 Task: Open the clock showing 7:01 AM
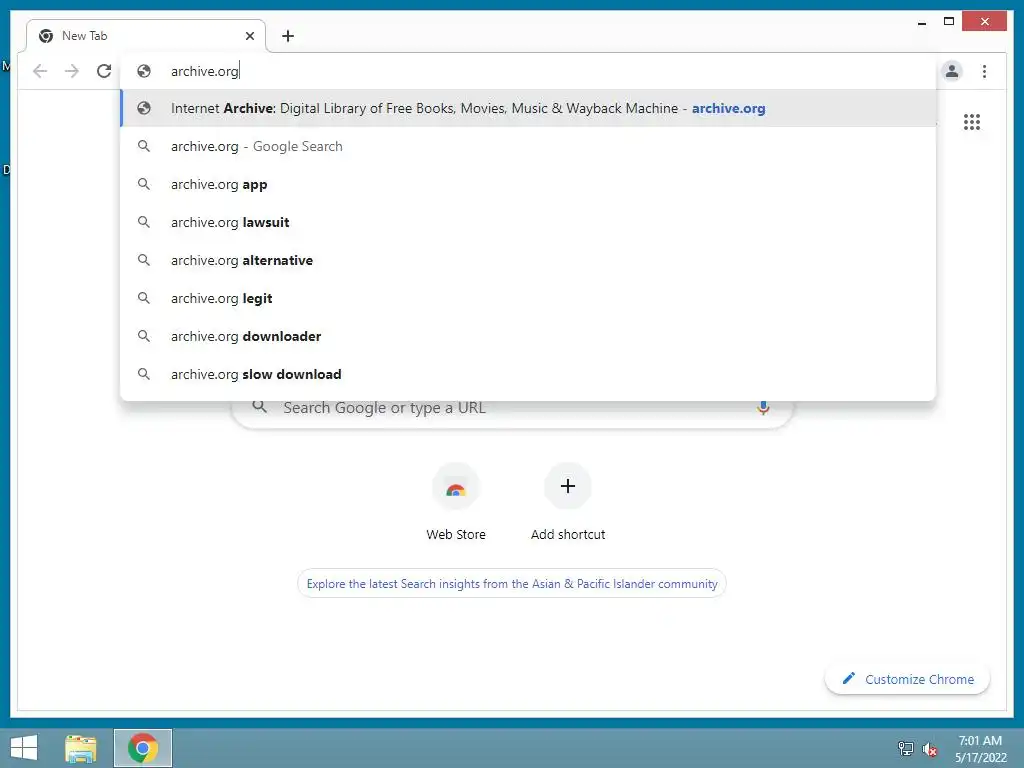(x=980, y=749)
